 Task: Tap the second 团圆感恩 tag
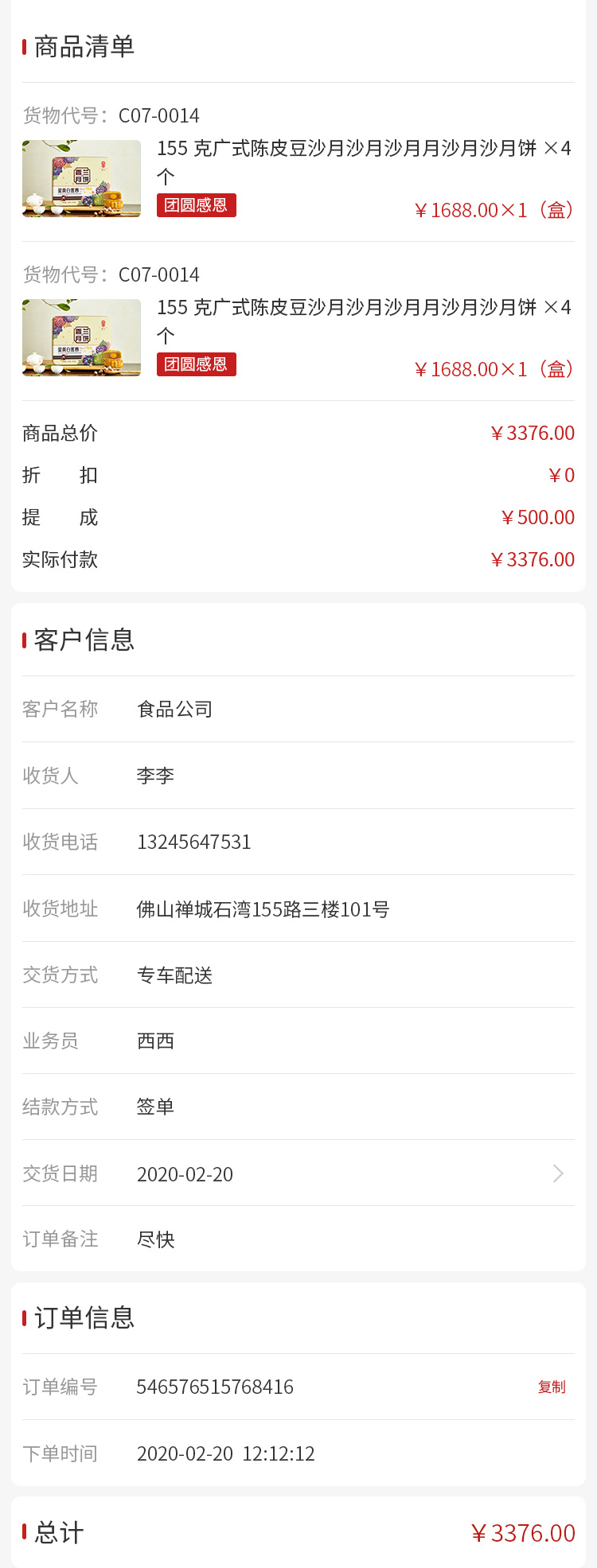pos(197,364)
